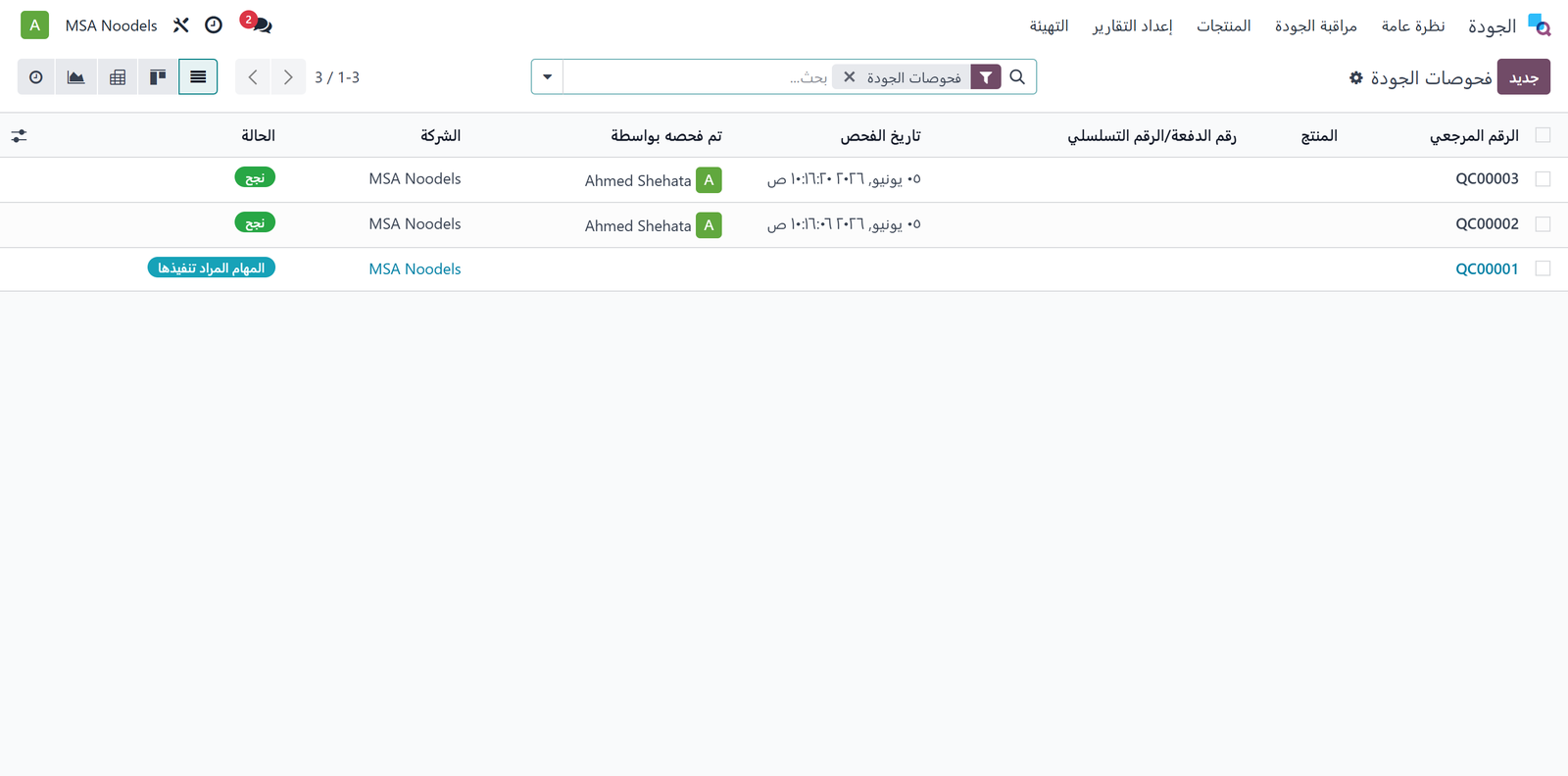This screenshot has height=776, width=1568.
Task: Click the نجح status badge in QC00003 row
Action: 255,177
